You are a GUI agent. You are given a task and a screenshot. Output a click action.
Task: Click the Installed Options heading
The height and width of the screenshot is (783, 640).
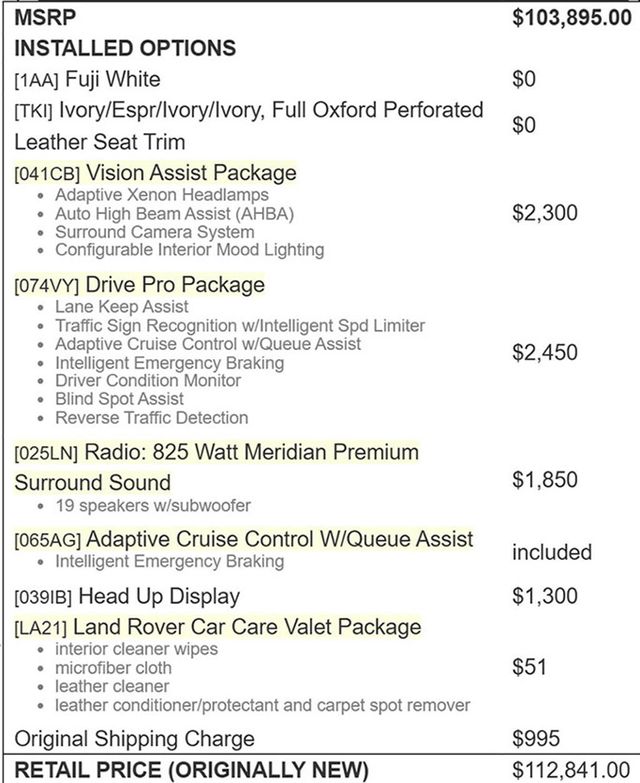pos(125,48)
